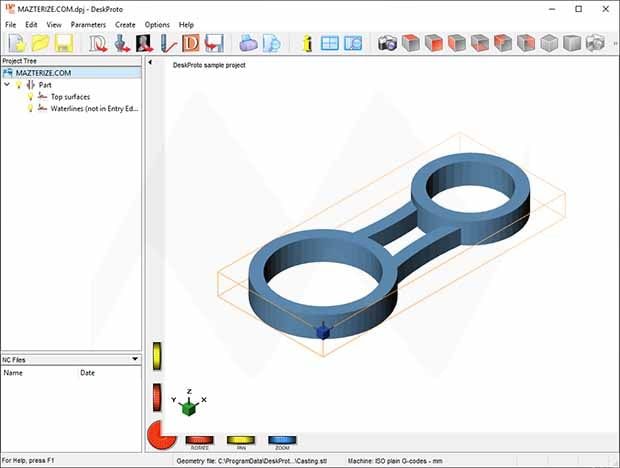Select the fourth cube view icon
Image resolution: width=620 pixels, height=468 pixels.
480,43
